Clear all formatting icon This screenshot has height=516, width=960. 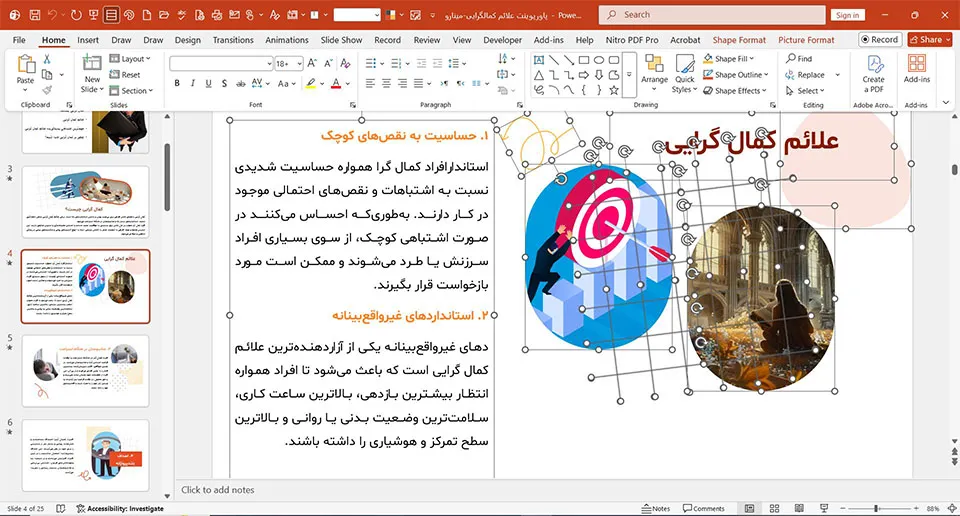coord(345,63)
